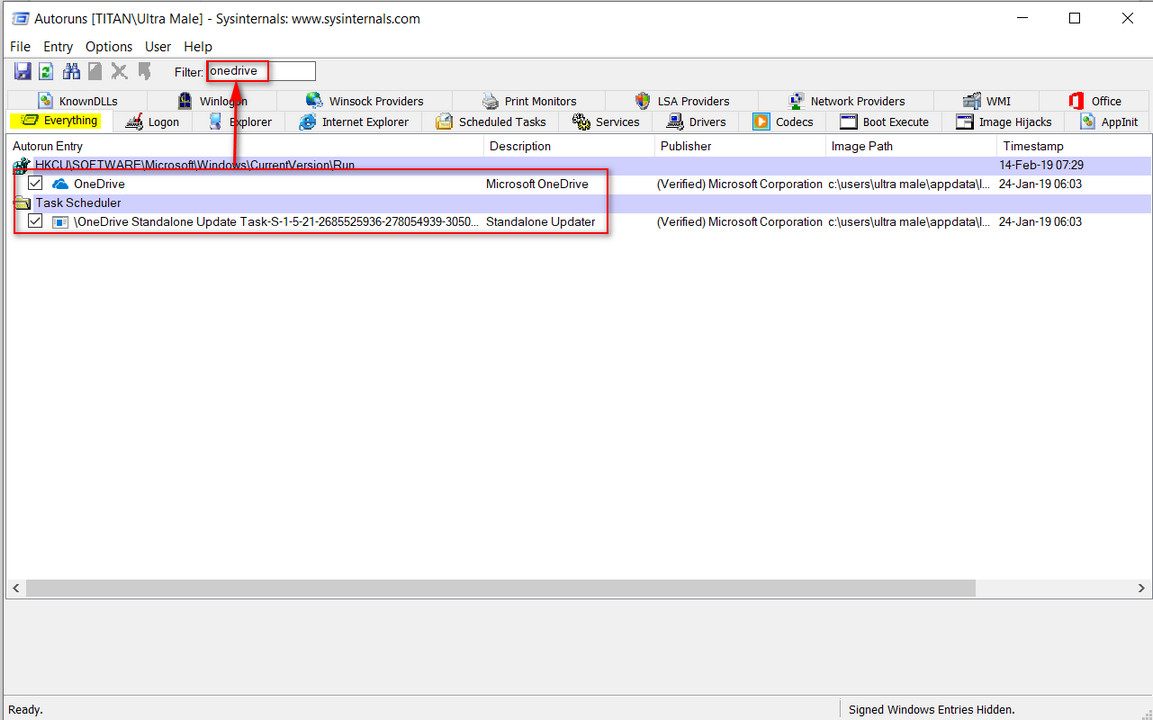The width and height of the screenshot is (1153, 720).
Task: Click the Save toolbar icon
Action: click(23, 71)
